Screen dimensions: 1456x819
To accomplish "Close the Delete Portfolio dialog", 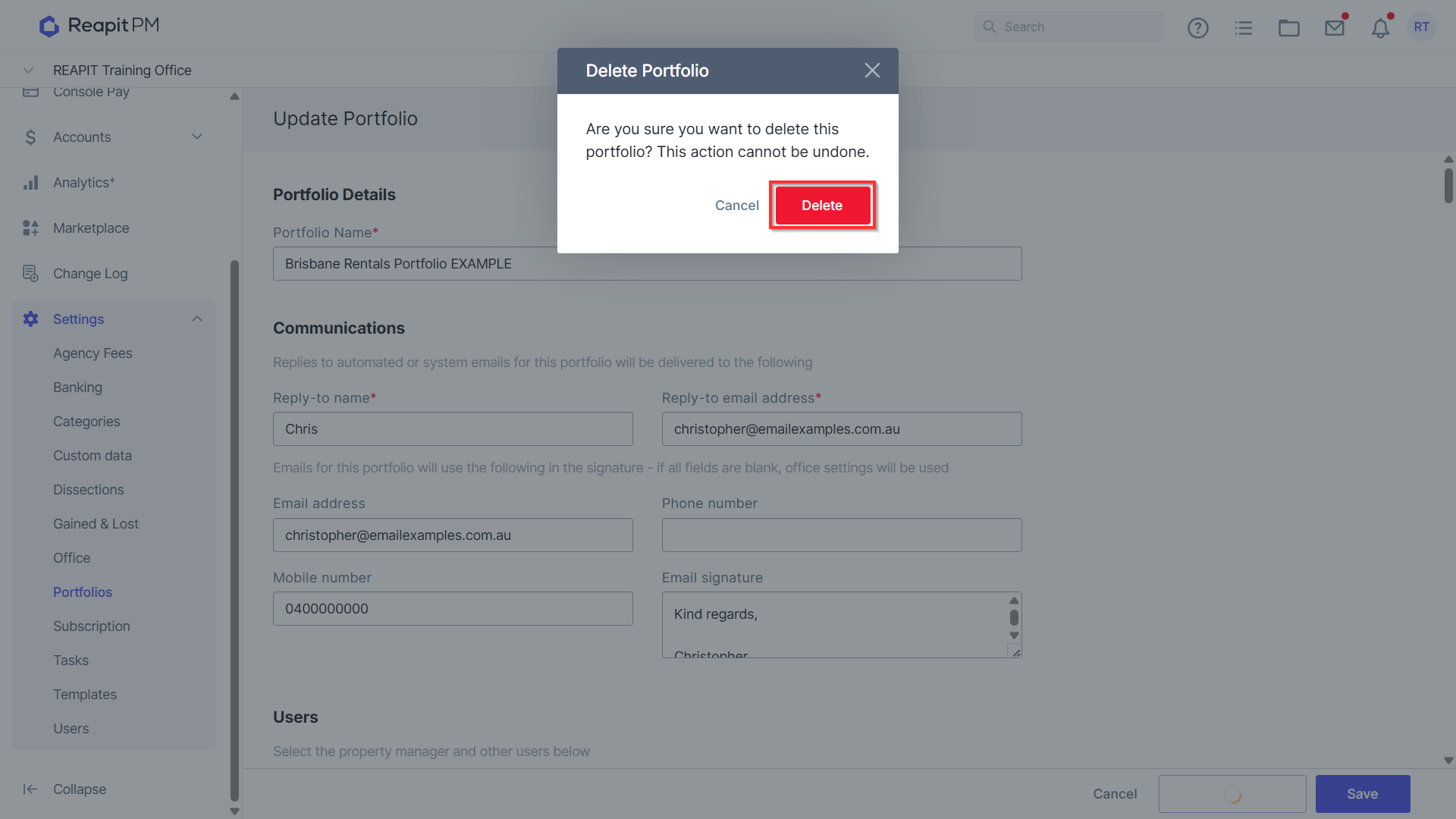I will (872, 71).
